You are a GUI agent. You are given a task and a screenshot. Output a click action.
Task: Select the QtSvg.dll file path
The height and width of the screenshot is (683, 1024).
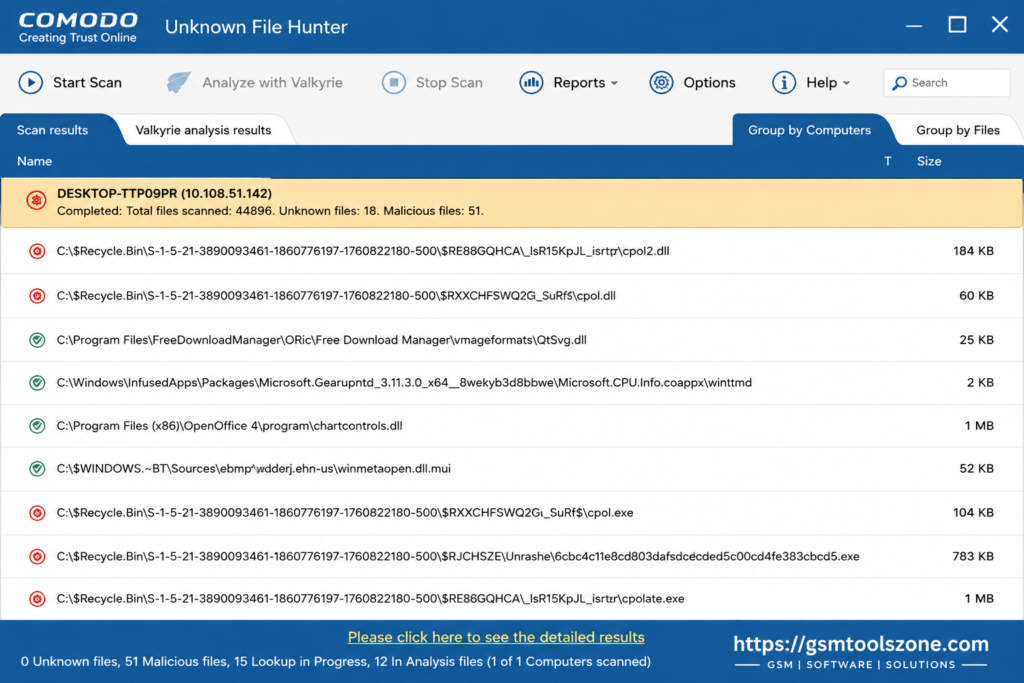coord(321,340)
